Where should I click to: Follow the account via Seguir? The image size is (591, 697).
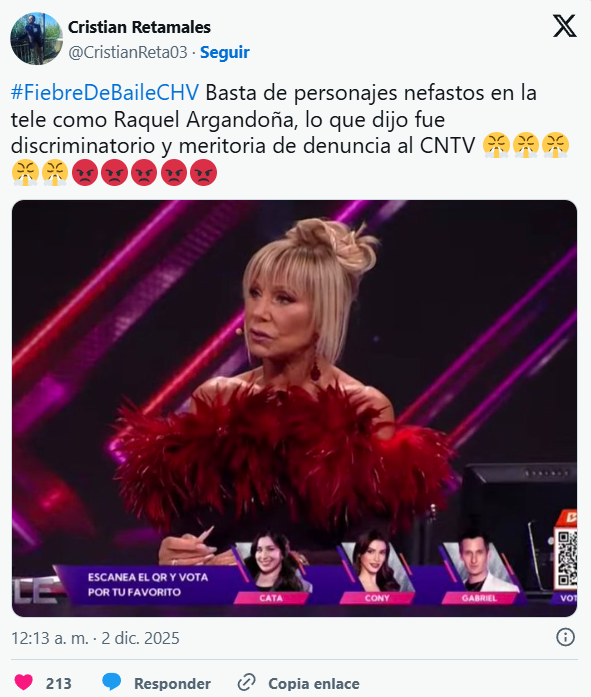coord(225,52)
